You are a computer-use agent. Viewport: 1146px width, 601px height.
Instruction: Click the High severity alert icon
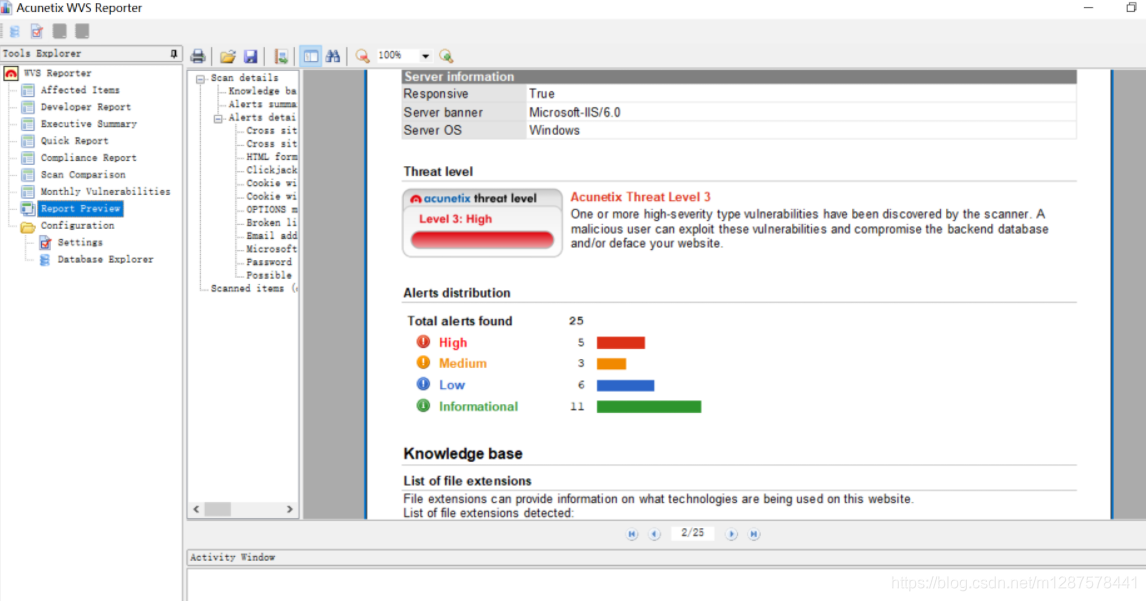[x=423, y=341]
